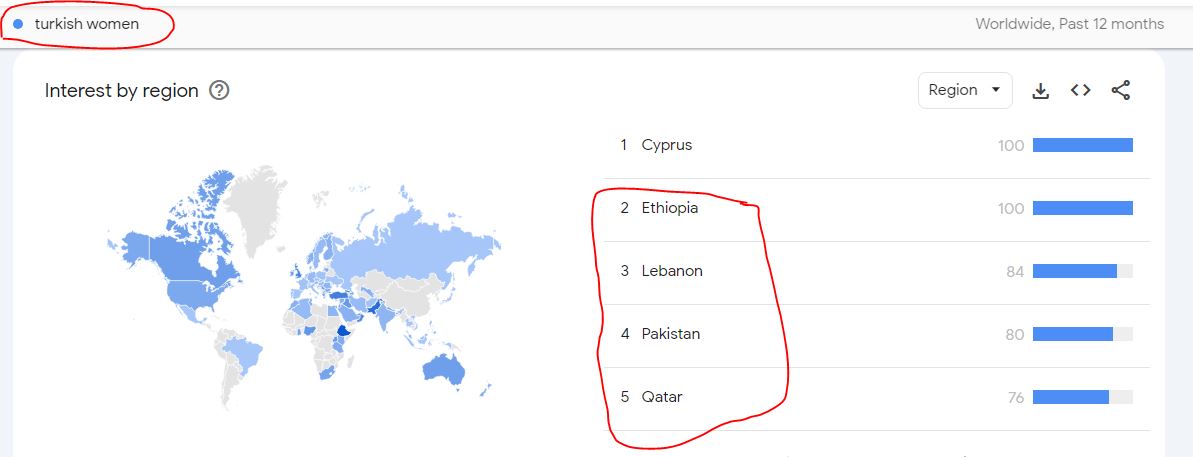Open the Region dropdown
Viewport: 1193px width, 457px height.
[964, 90]
